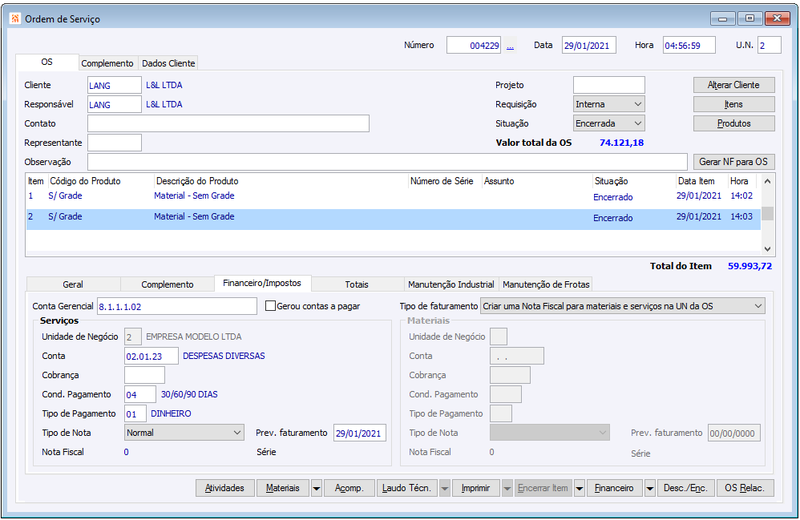This screenshot has width=800, height=520.
Task: Open the Número lookup ellipsis button
Action: tap(510, 45)
